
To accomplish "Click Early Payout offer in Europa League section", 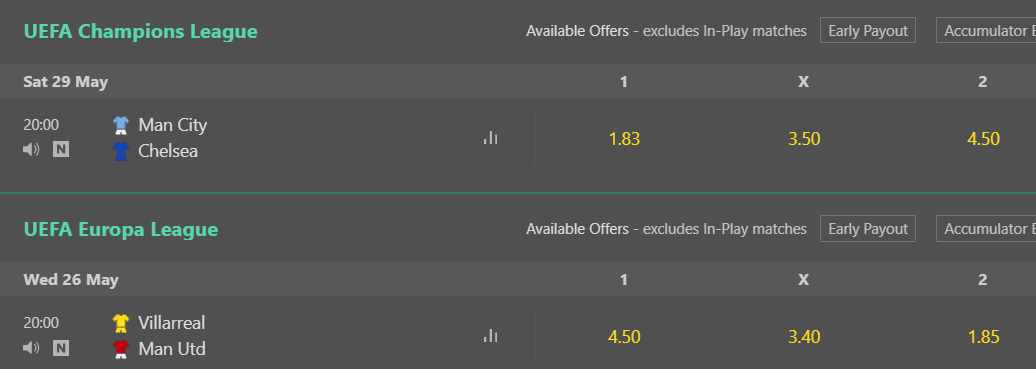I will tap(868, 229).
